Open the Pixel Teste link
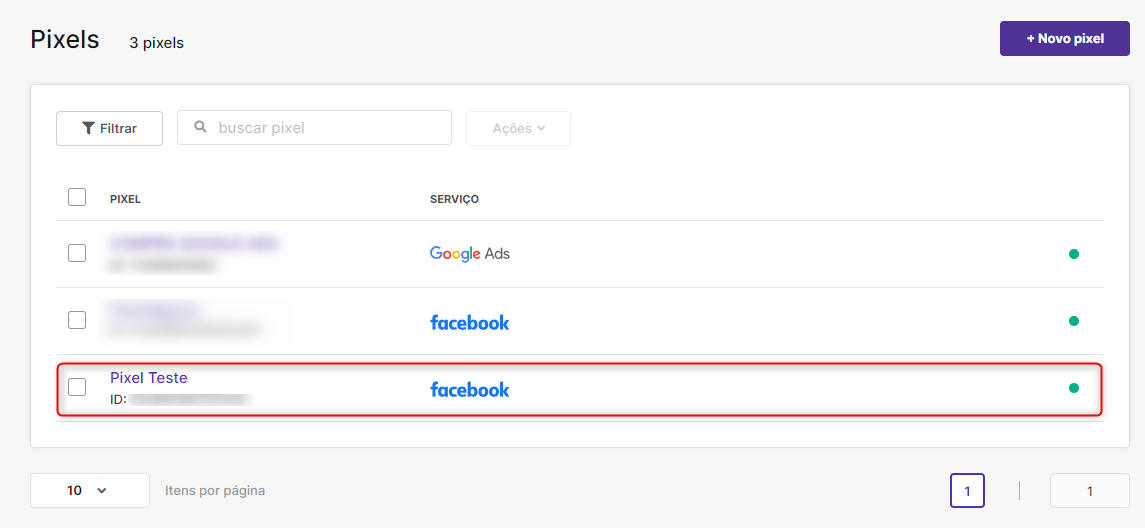The image size is (1145, 528). (x=149, y=378)
